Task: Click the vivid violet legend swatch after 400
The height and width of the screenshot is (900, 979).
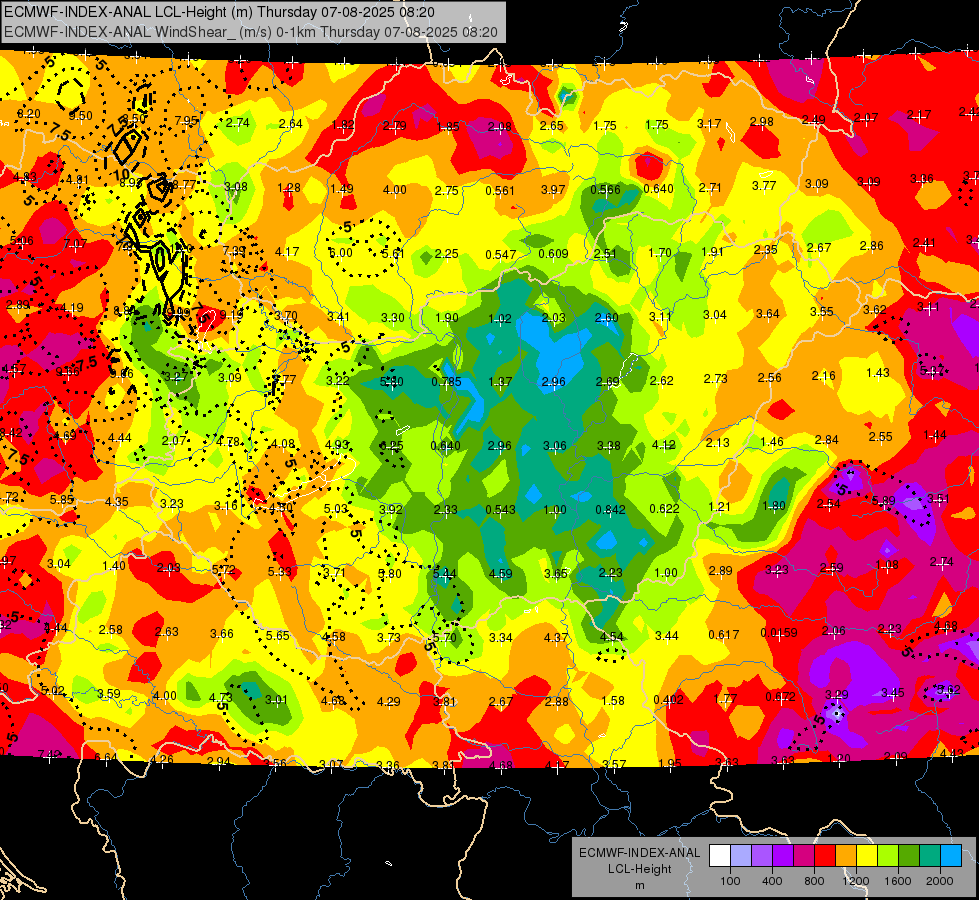Action: (783, 856)
